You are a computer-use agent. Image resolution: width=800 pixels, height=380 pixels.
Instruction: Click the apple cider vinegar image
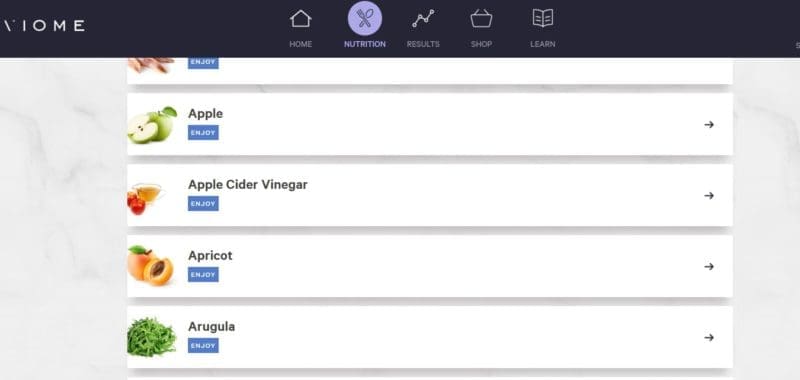click(145, 198)
